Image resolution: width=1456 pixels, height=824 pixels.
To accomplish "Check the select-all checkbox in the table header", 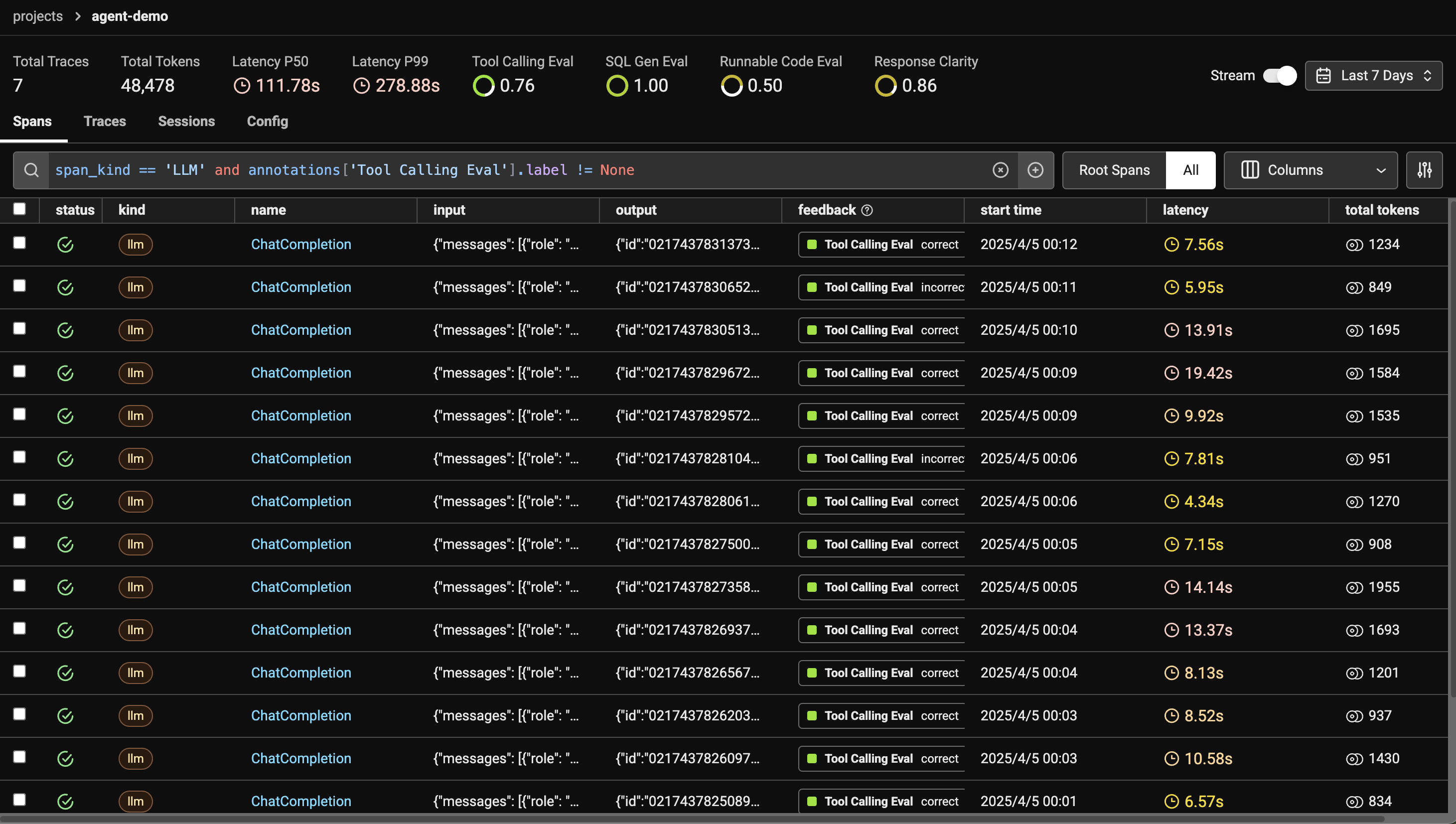I will [x=19, y=209].
